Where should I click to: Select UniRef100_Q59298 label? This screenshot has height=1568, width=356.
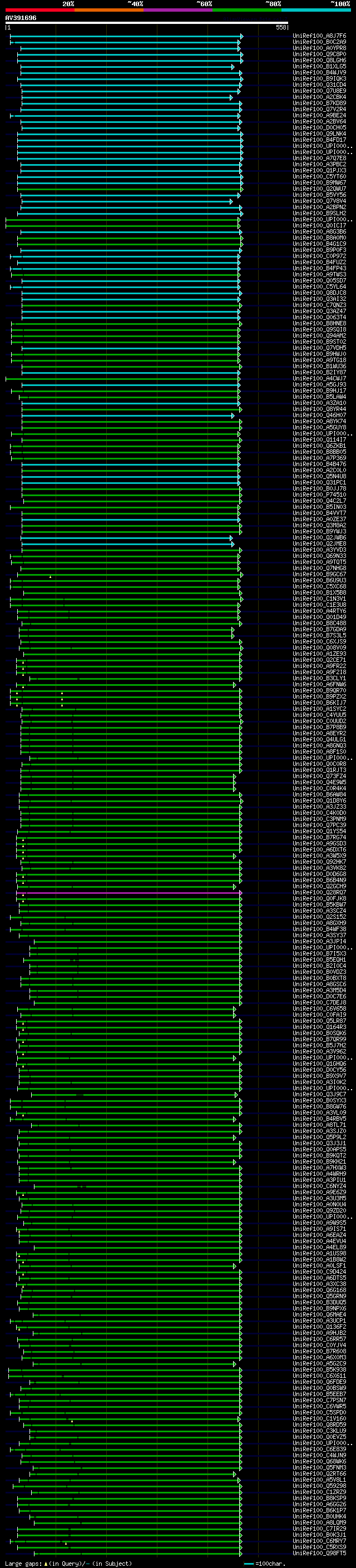point(319,1486)
